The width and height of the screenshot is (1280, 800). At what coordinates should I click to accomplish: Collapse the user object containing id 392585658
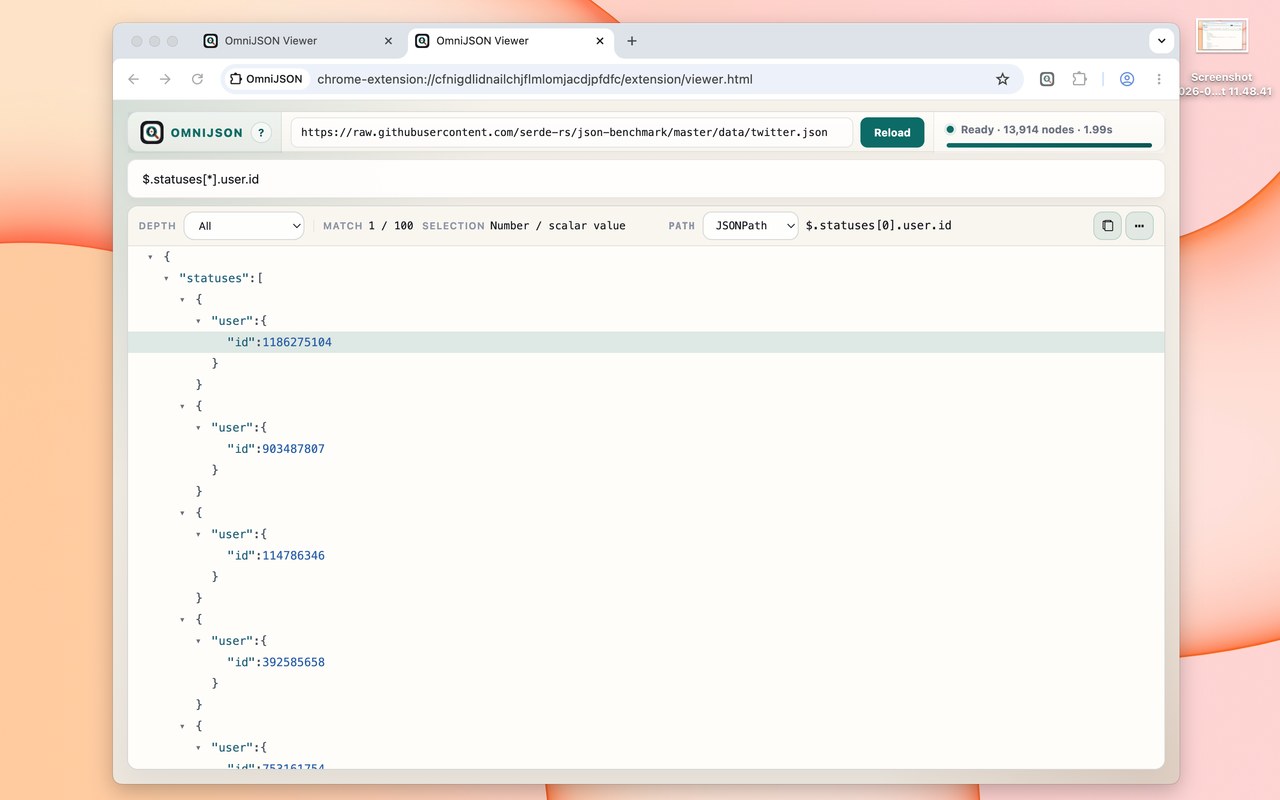tap(198, 641)
